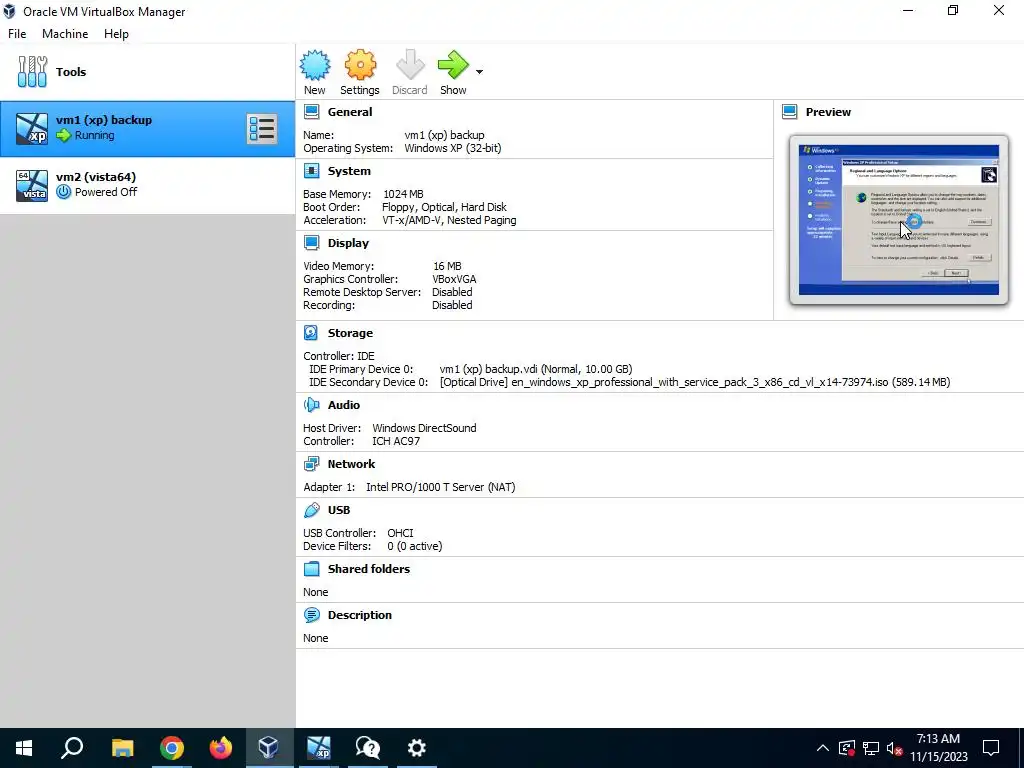This screenshot has height=768, width=1024.
Task: Launch Firefox from the taskbar
Action: pyautogui.click(x=221, y=748)
